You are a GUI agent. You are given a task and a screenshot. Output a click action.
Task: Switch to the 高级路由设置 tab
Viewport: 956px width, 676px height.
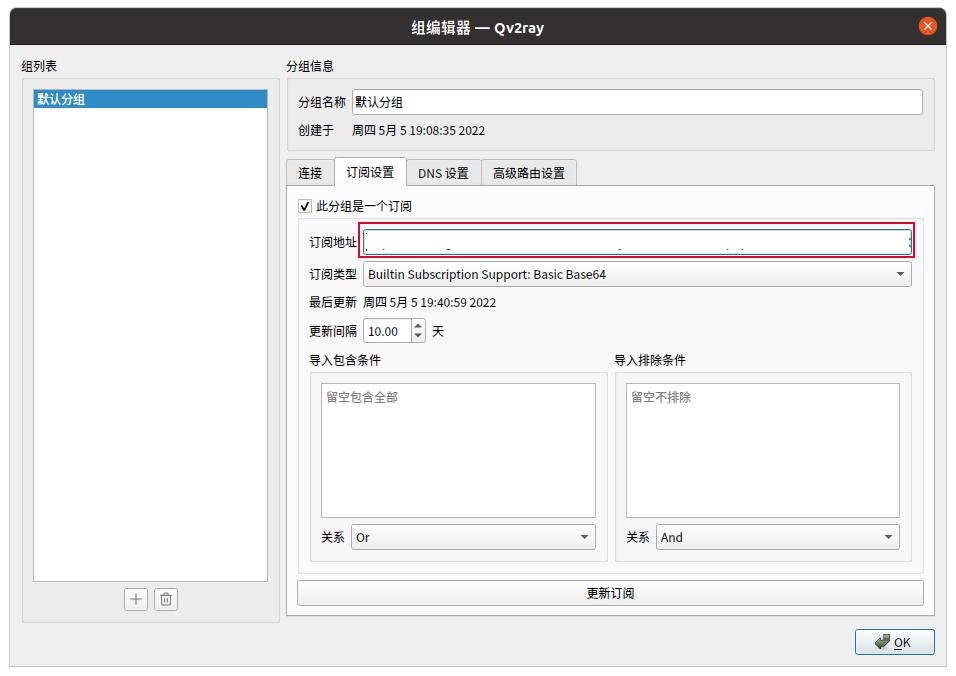click(x=528, y=171)
